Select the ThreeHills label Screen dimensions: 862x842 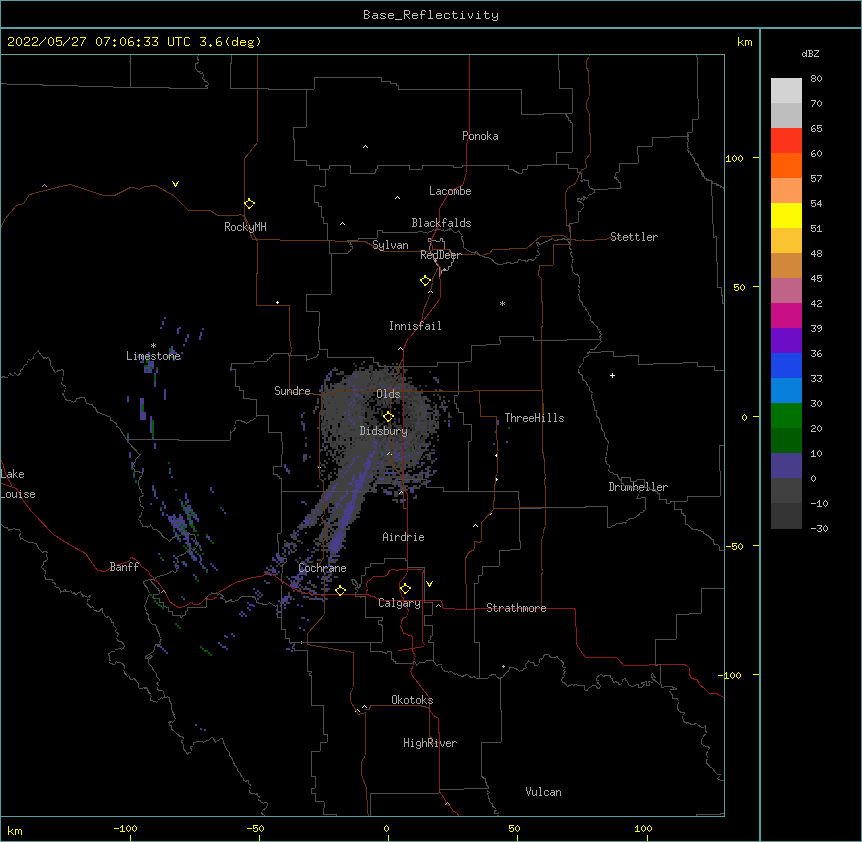pyautogui.click(x=534, y=418)
